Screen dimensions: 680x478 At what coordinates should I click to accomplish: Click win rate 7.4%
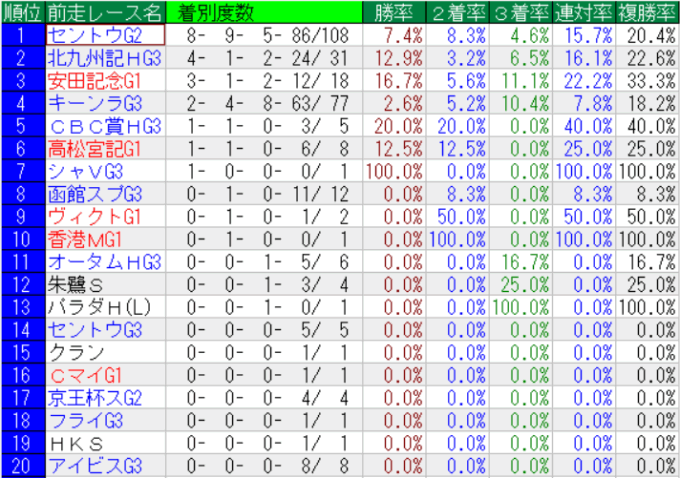pyautogui.click(x=403, y=35)
